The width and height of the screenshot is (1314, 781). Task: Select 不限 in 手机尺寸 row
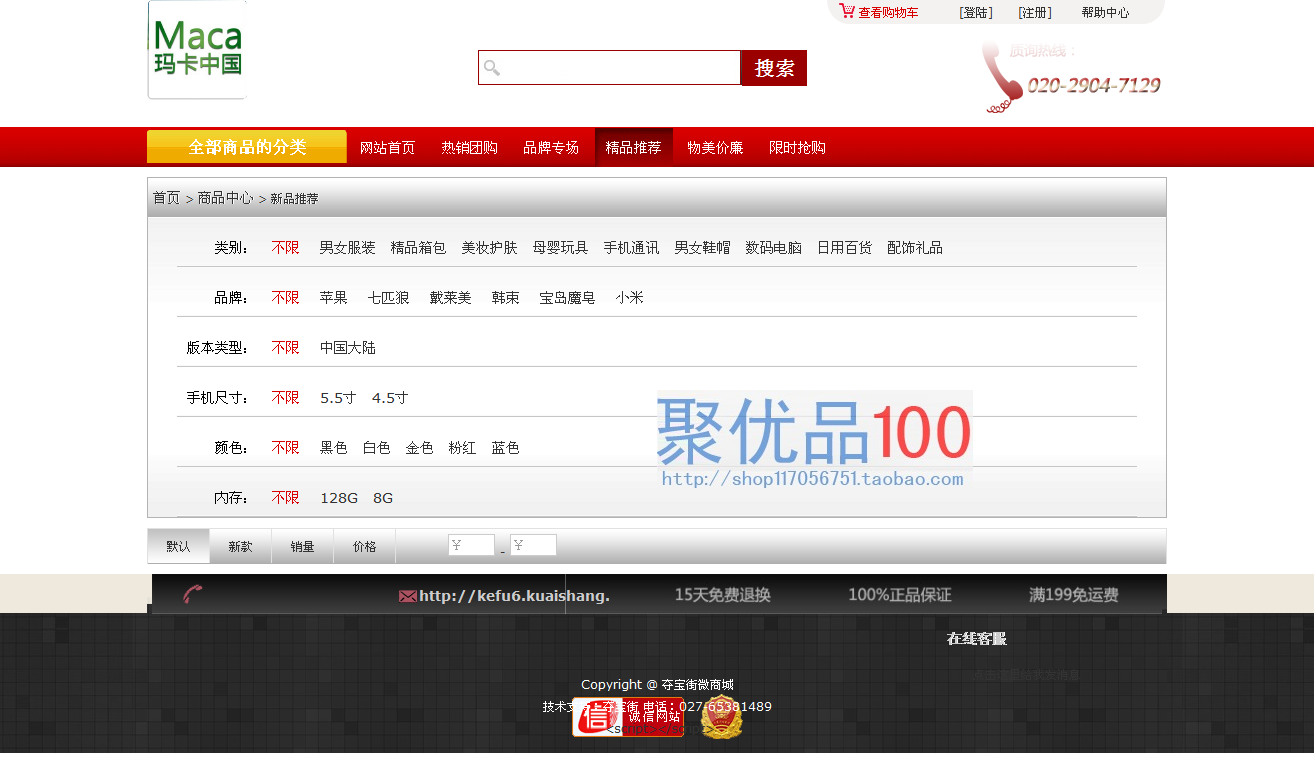(x=285, y=397)
